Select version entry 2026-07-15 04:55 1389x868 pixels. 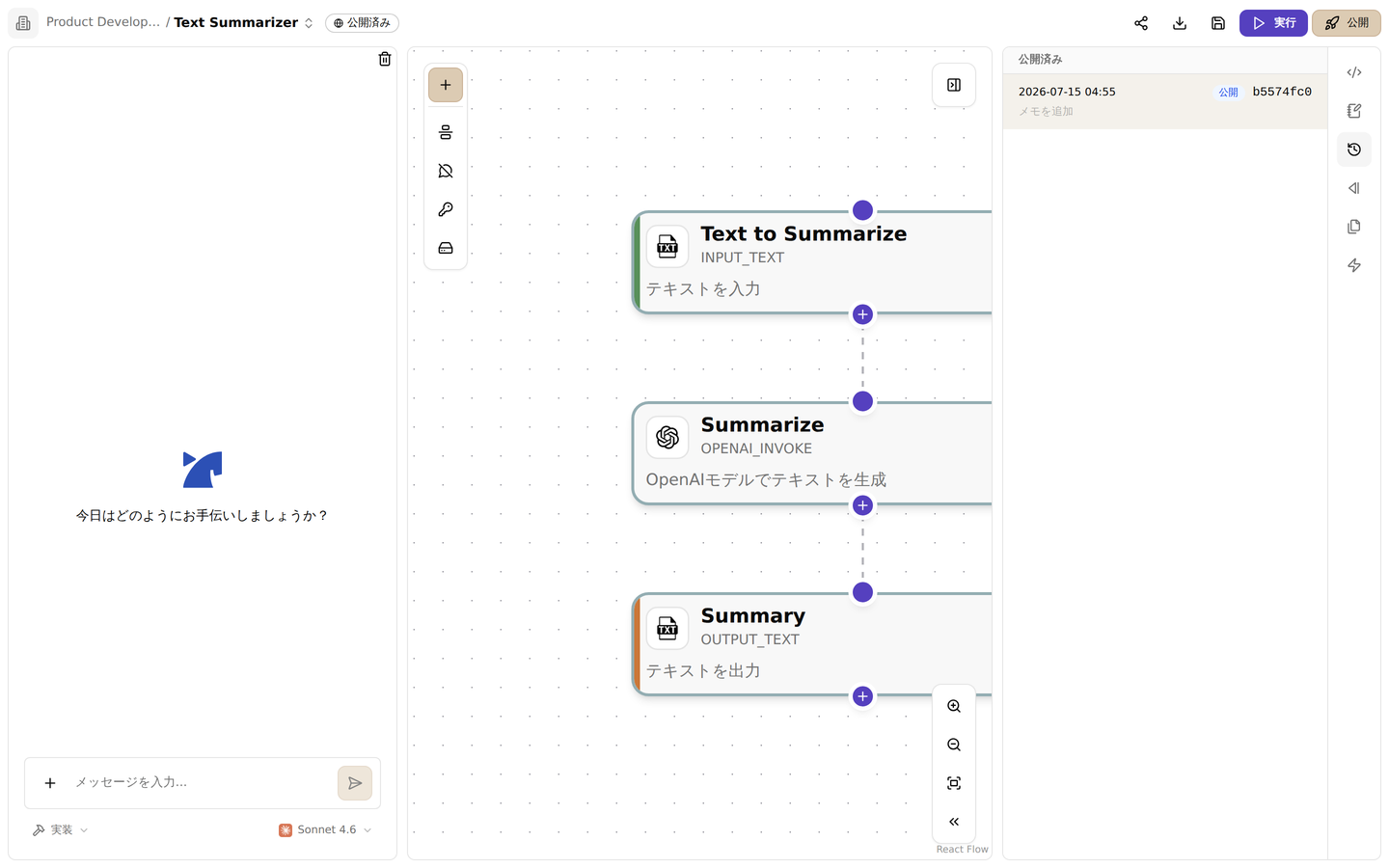(1165, 101)
